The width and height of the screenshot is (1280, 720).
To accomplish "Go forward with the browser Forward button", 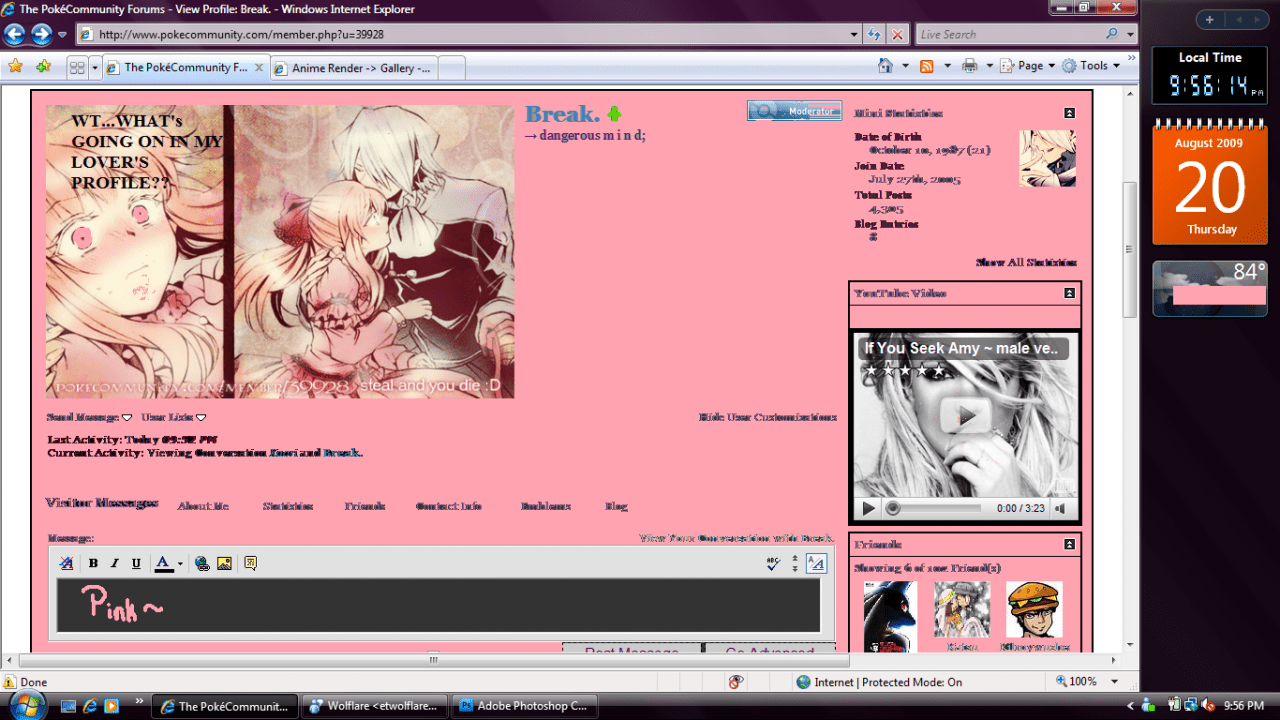I will pyautogui.click(x=41, y=35).
